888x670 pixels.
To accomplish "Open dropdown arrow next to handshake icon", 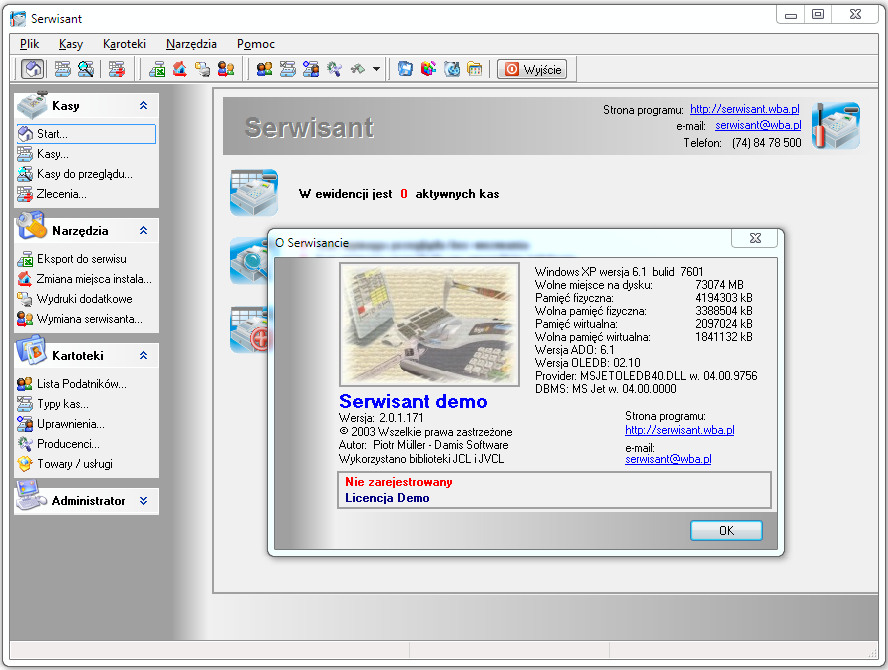I will point(376,70).
